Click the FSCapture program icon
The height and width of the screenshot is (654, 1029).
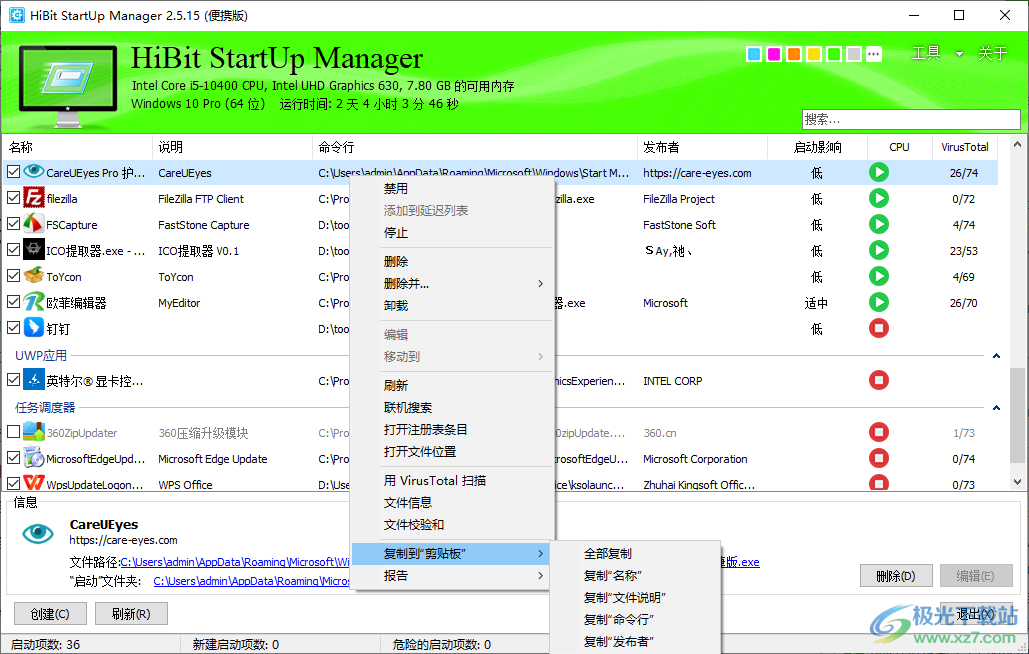click(x=33, y=224)
